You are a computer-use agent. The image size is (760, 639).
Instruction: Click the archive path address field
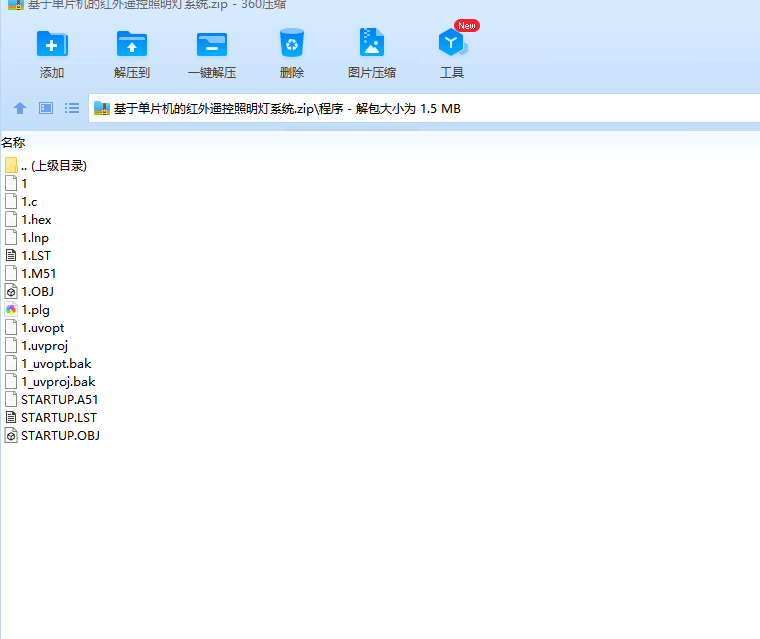pyautogui.click(x=424, y=109)
